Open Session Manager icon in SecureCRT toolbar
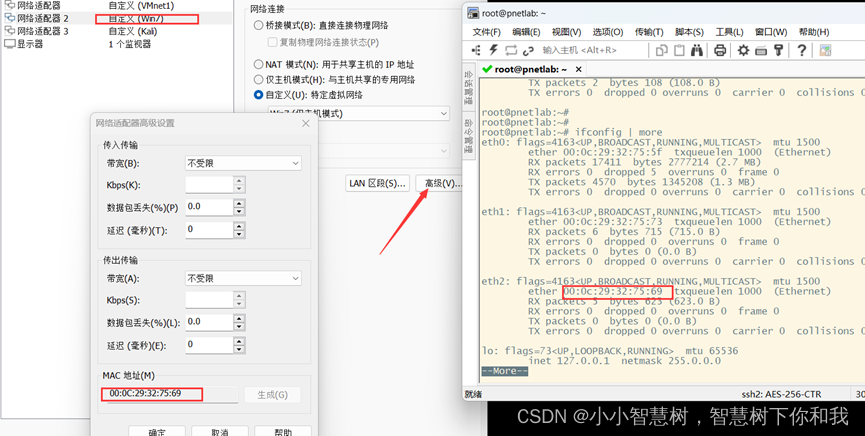Image resolution: width=865 pixels, height=436 pixels. 476,51
